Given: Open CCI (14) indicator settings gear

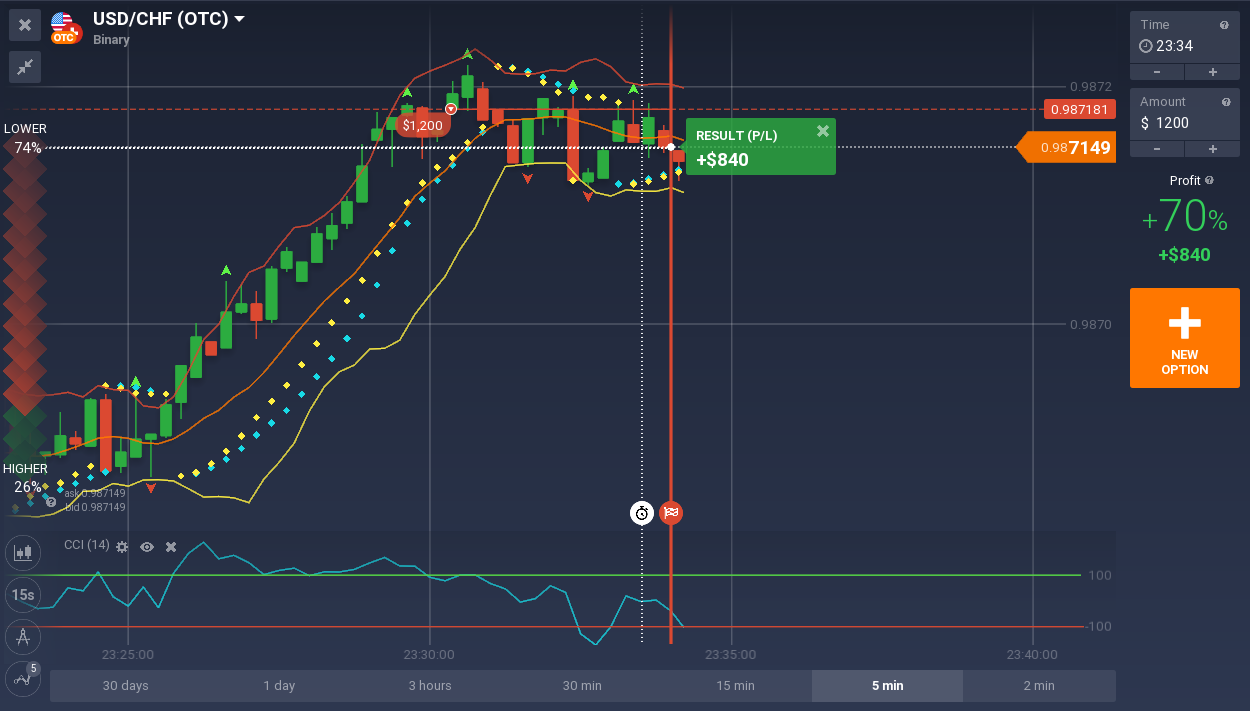Looking at the screenshot, I should (122, 546).
